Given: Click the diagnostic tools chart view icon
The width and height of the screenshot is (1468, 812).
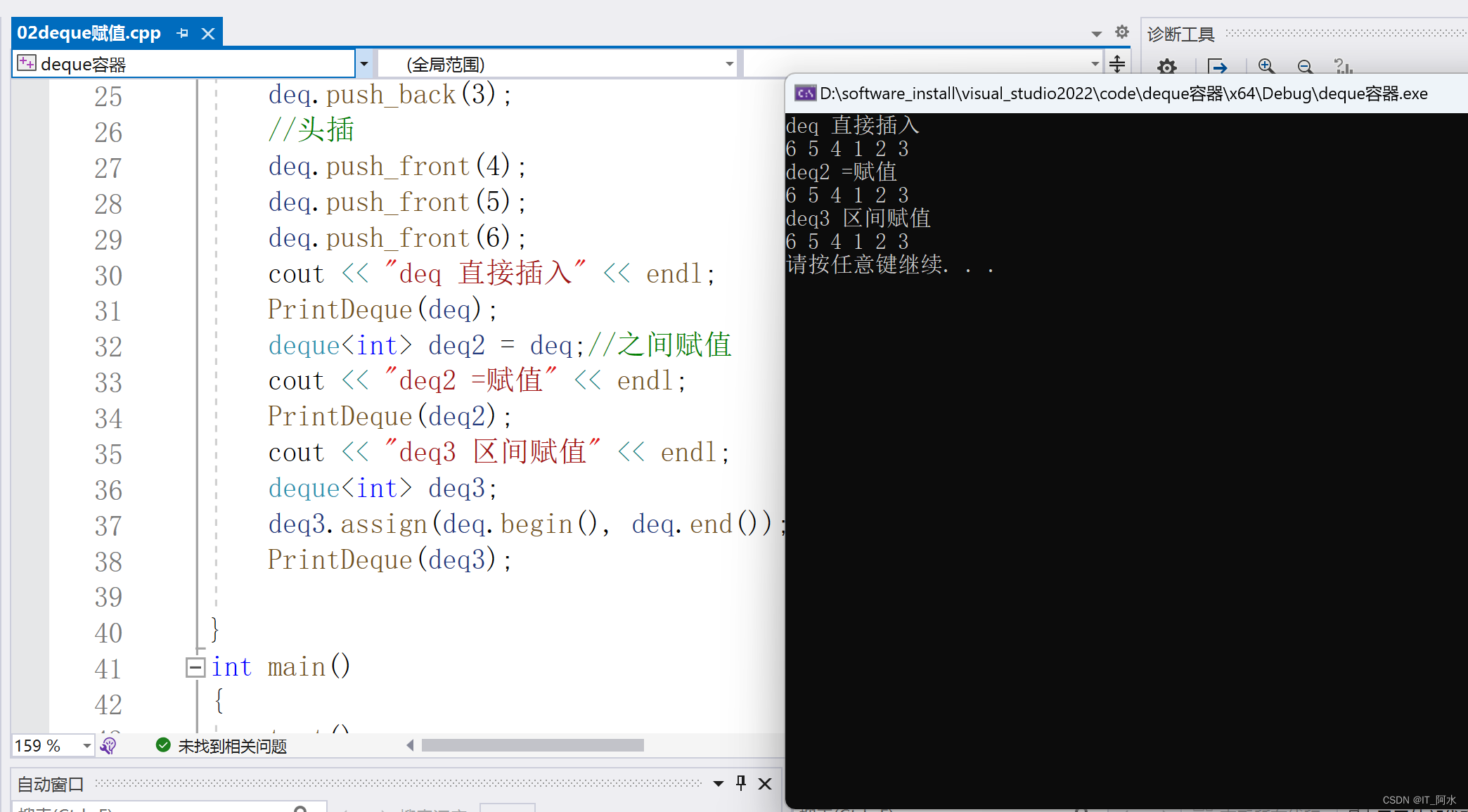Looking at the screenshot, I should [x=1343, y=66].
